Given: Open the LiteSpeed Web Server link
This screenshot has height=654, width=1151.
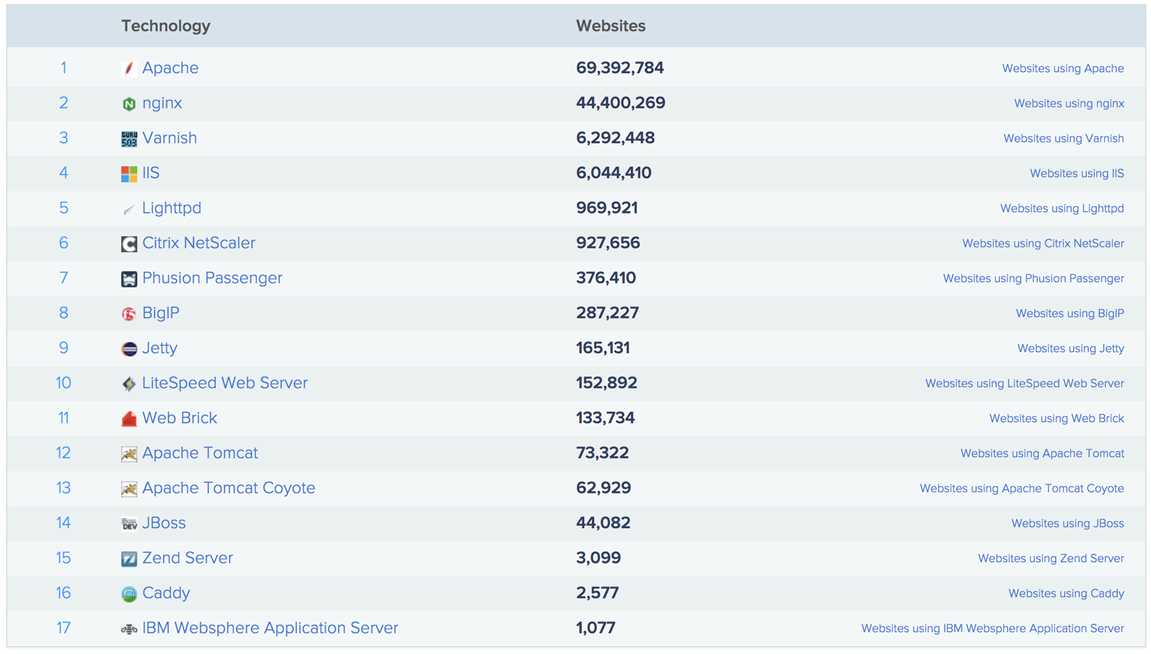Looking at the screenshot, I should click(225, 382).
